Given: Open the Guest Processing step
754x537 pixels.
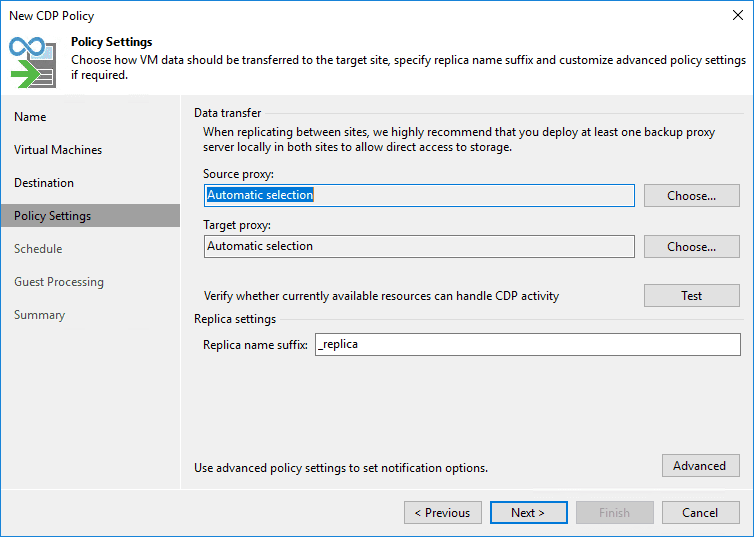Looking at the screenshot, I should (x=59, y=282).
